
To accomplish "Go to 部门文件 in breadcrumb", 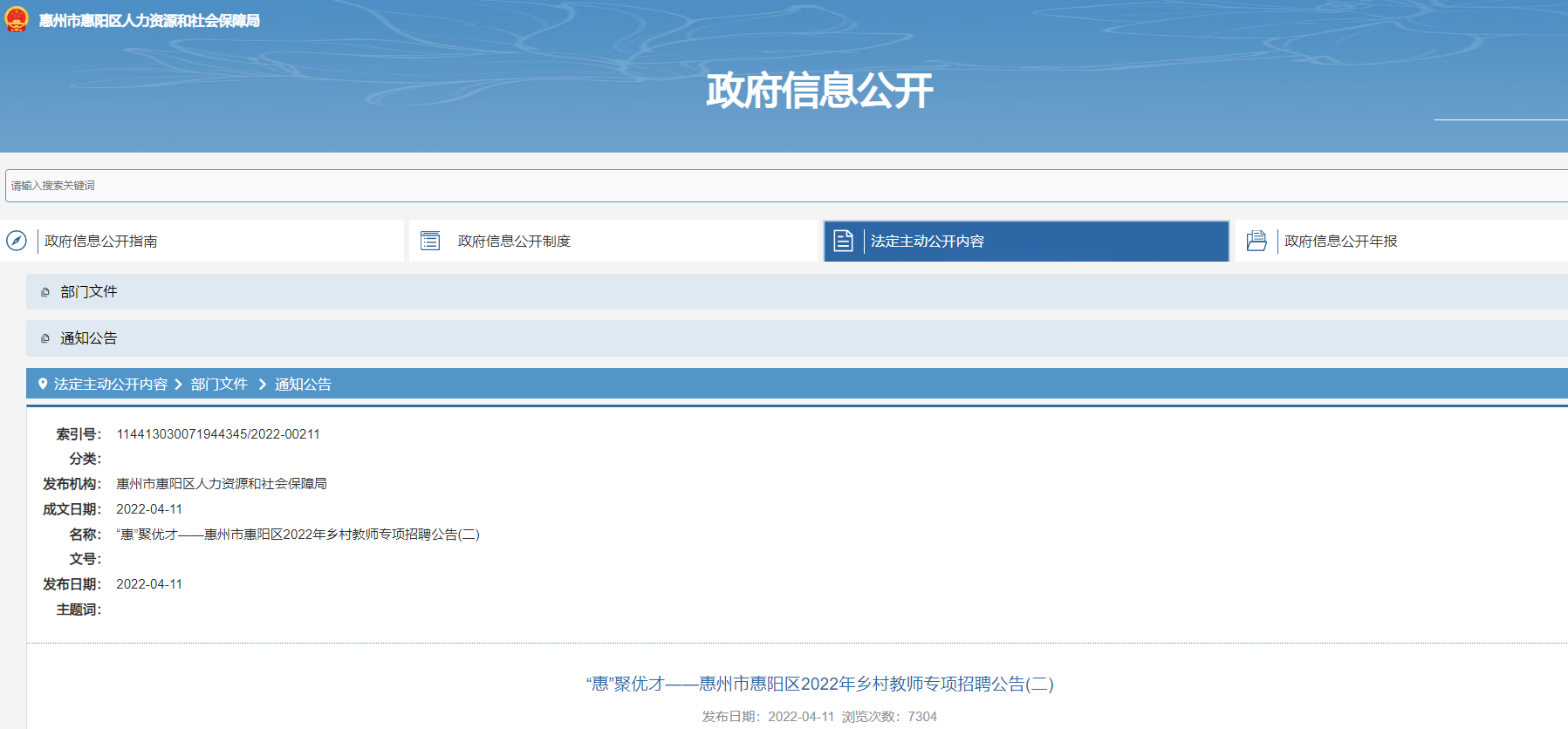I will pyautogui.click(x=219, y=384).
